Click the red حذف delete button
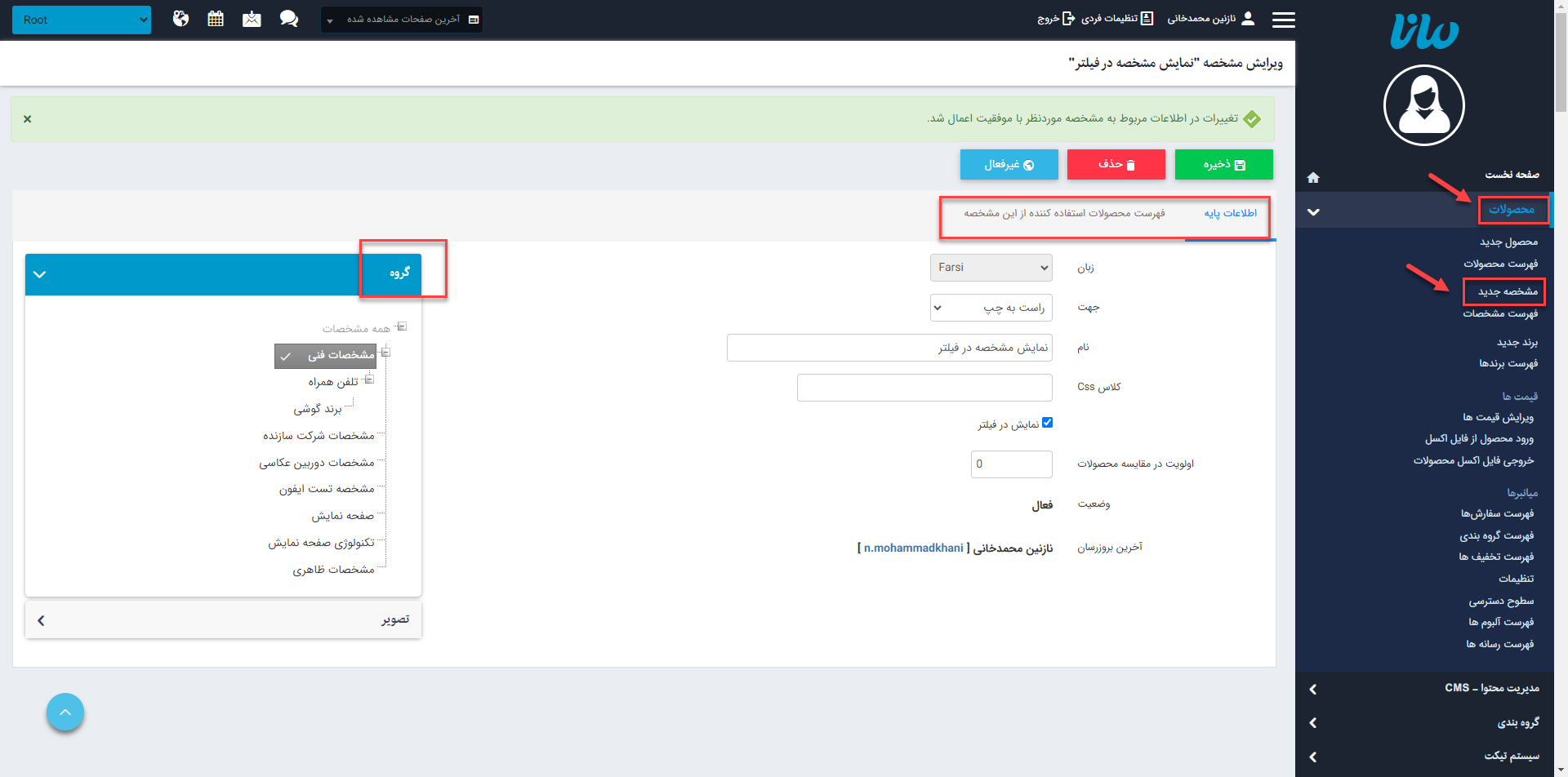 click(x=1116, y=165)
